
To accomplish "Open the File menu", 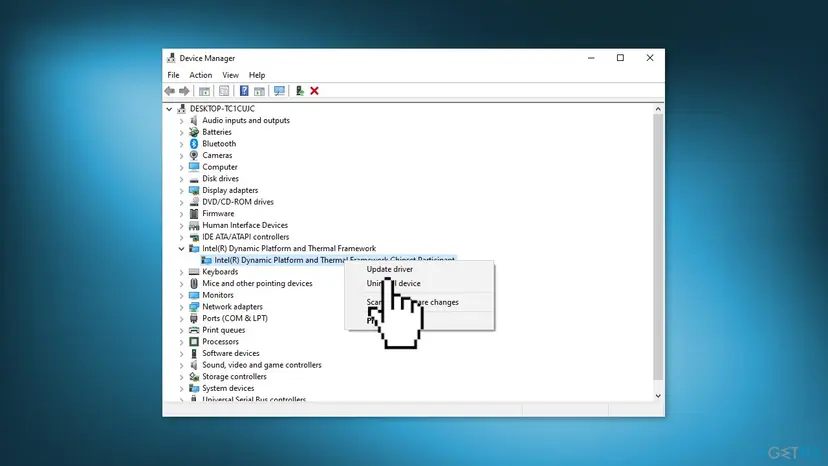I will [173, 75].
